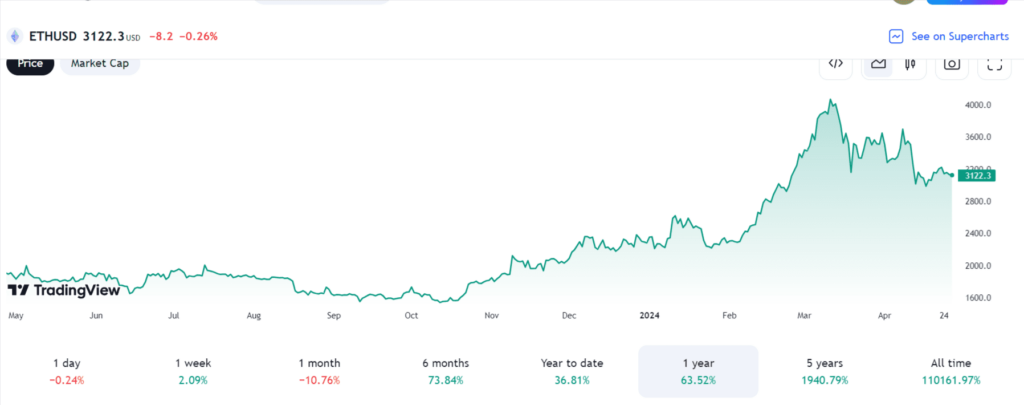1024x405 pixels.
Task: Switch to Market Cap tab
Action: click(99, 63)
